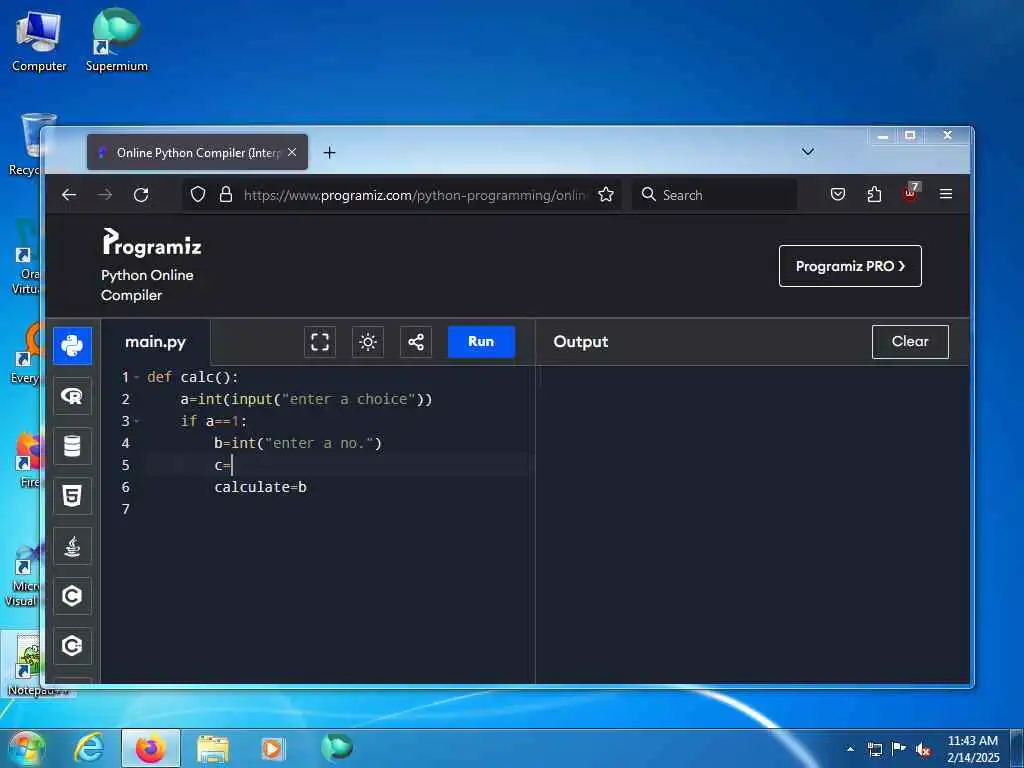
Task: Open Windows Start menu
Action: [x=26, y=748]
